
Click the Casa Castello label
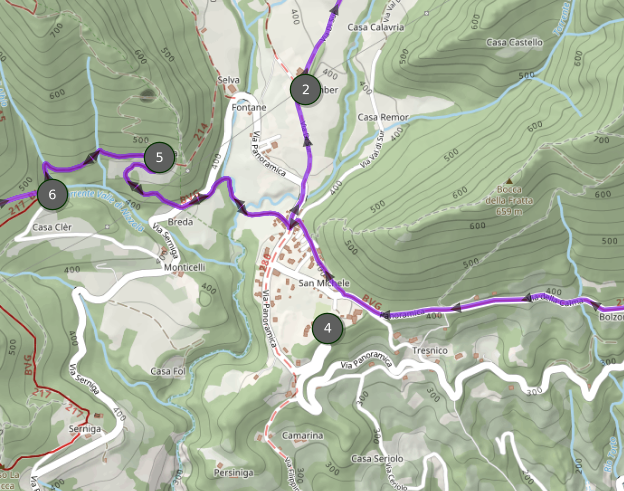[x=515, y=42]
